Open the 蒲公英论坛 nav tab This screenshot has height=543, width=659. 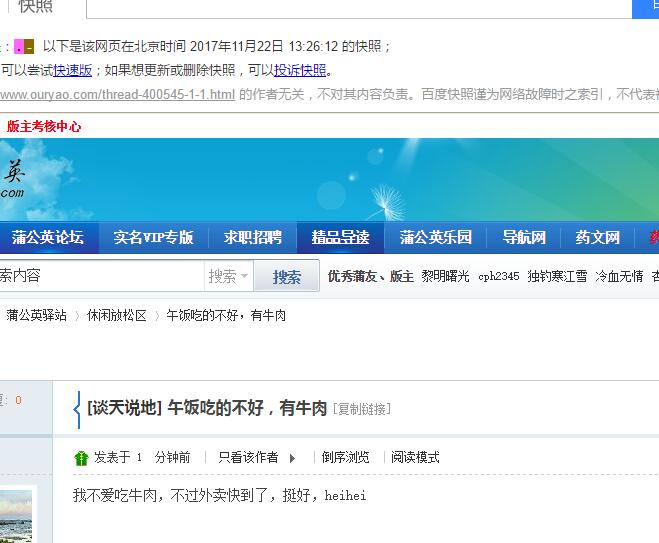(47, 237)
